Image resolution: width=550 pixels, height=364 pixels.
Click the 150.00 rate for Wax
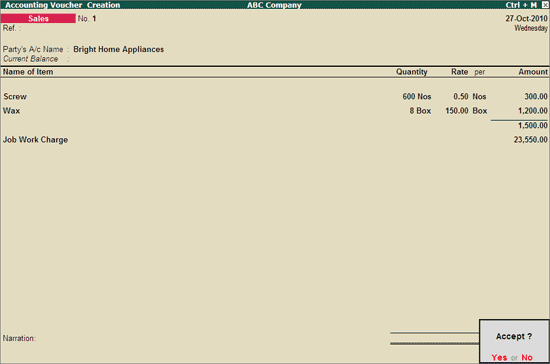pos(457,111)
